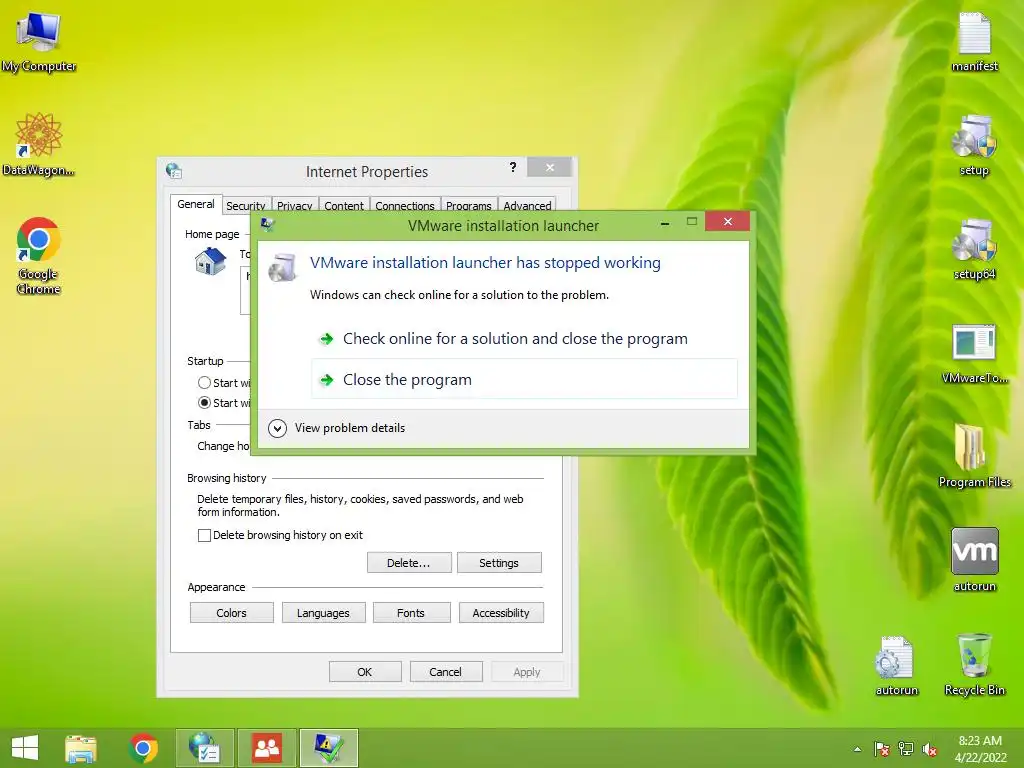Switch to the Programs tab
Viewport: 1024px width, 768px height.
tap(469, 205)
